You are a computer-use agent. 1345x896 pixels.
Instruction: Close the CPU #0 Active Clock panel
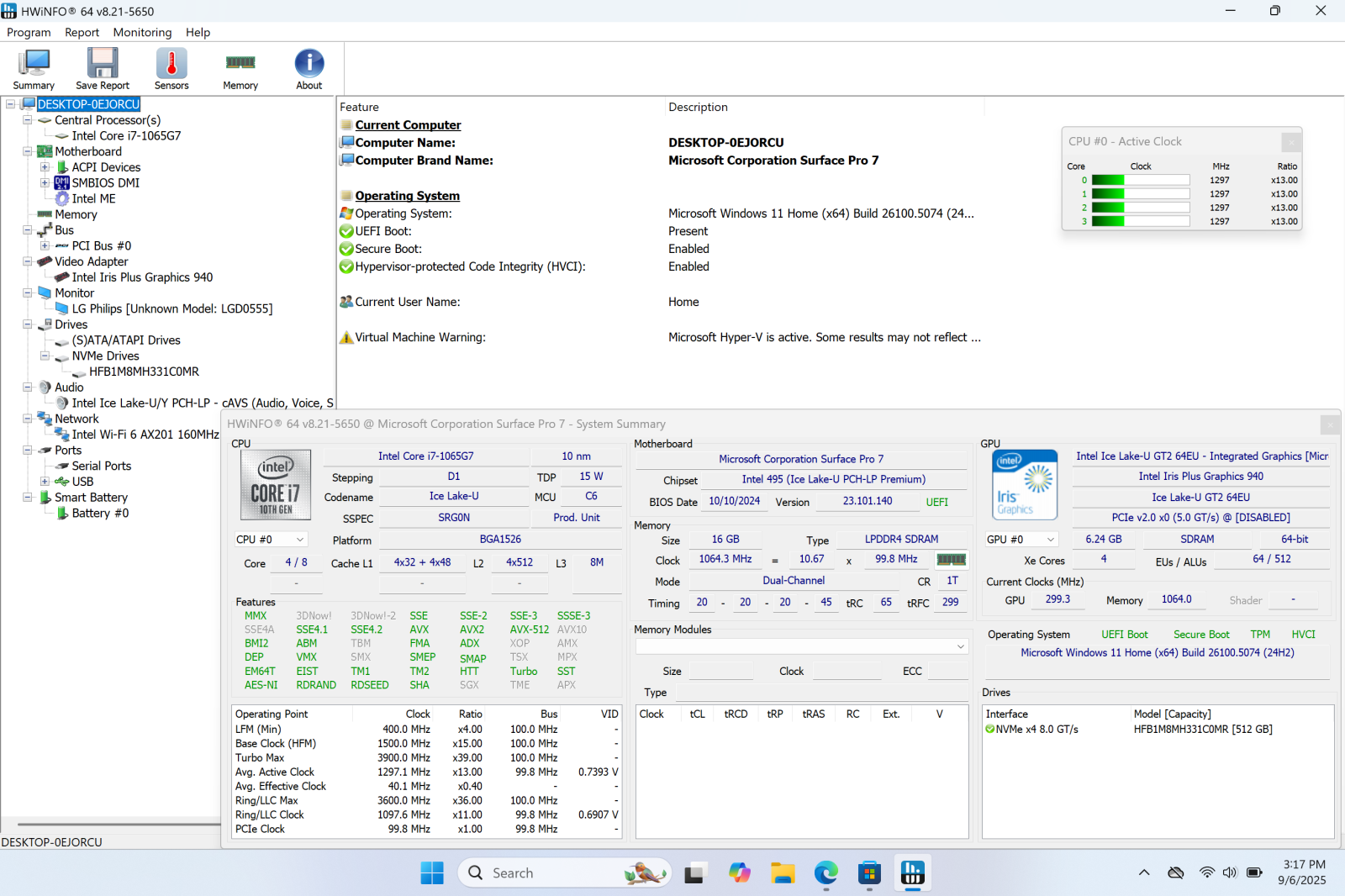tap(1290, 142)
